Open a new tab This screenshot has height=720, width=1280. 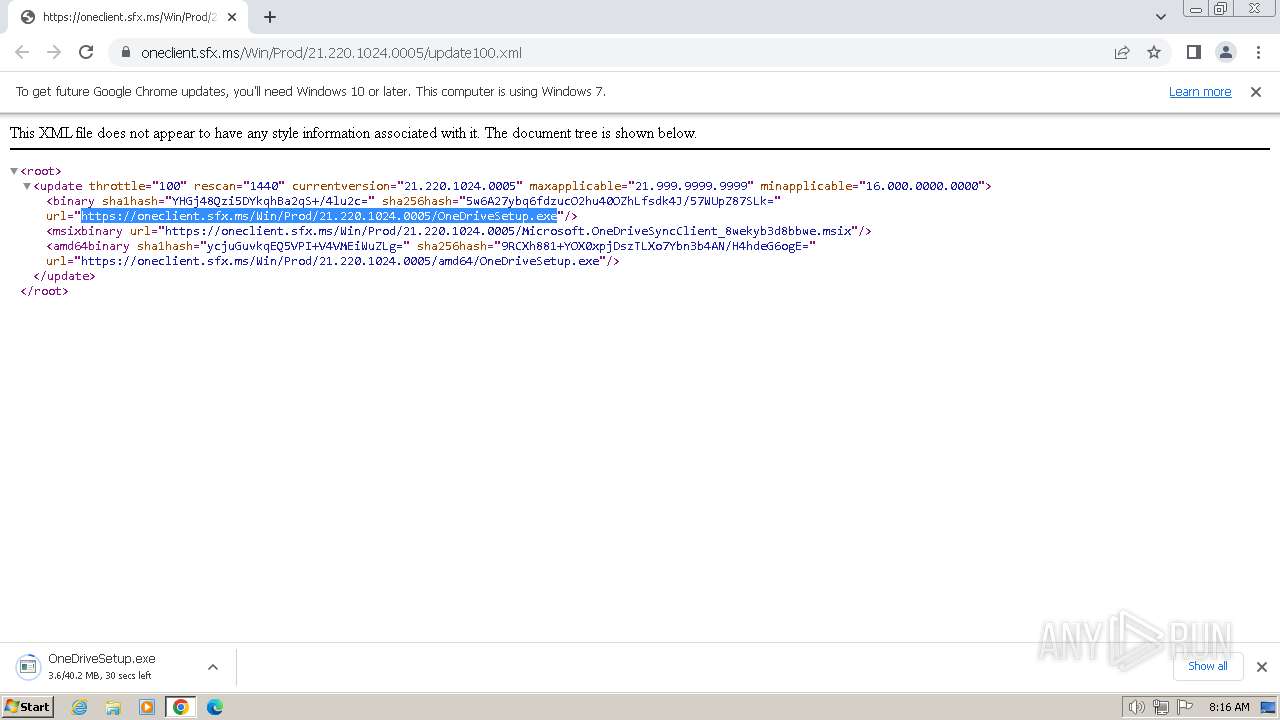click(x=270, y=17)
